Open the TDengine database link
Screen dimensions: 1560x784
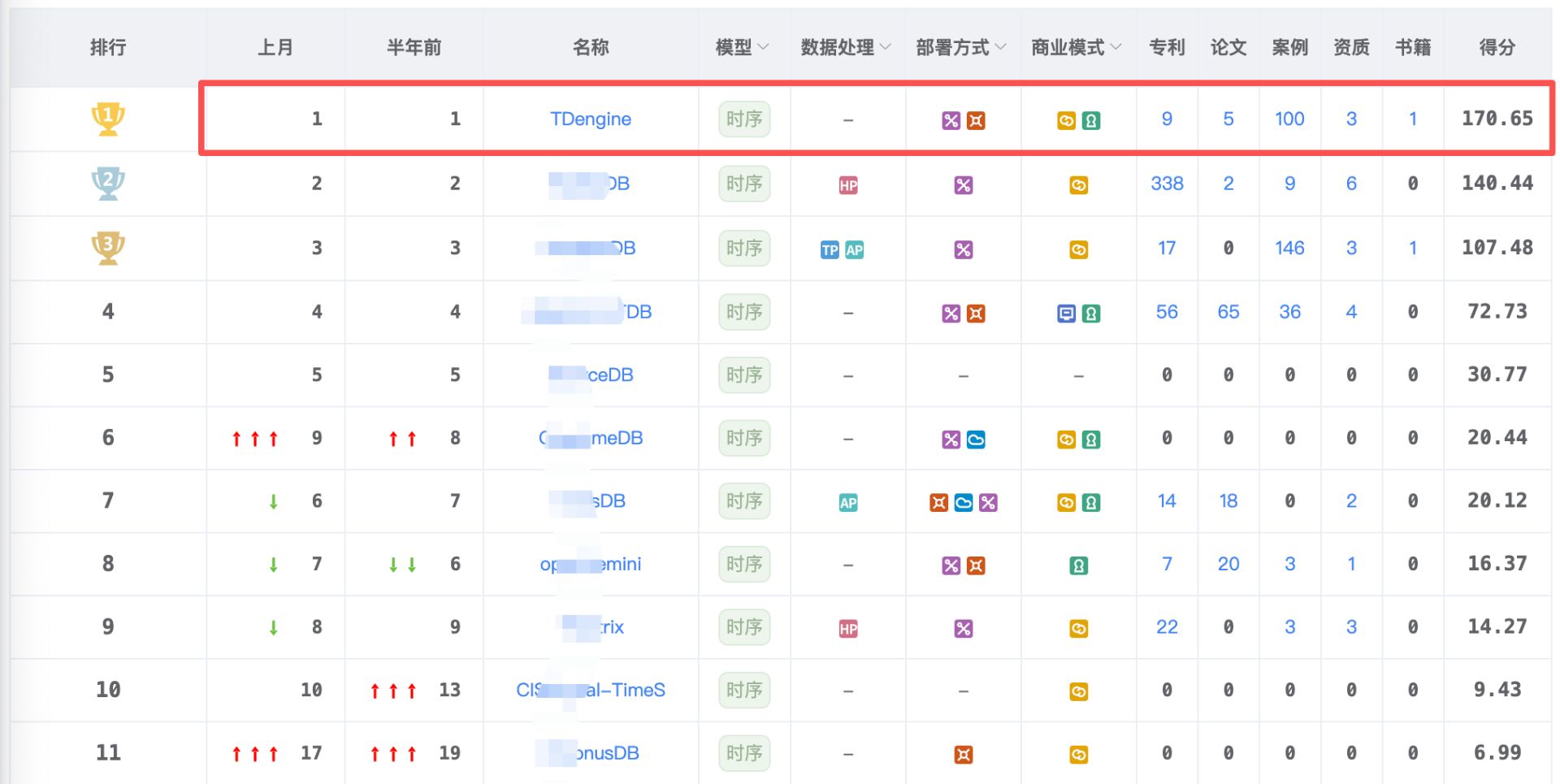[x=591, y=119]
